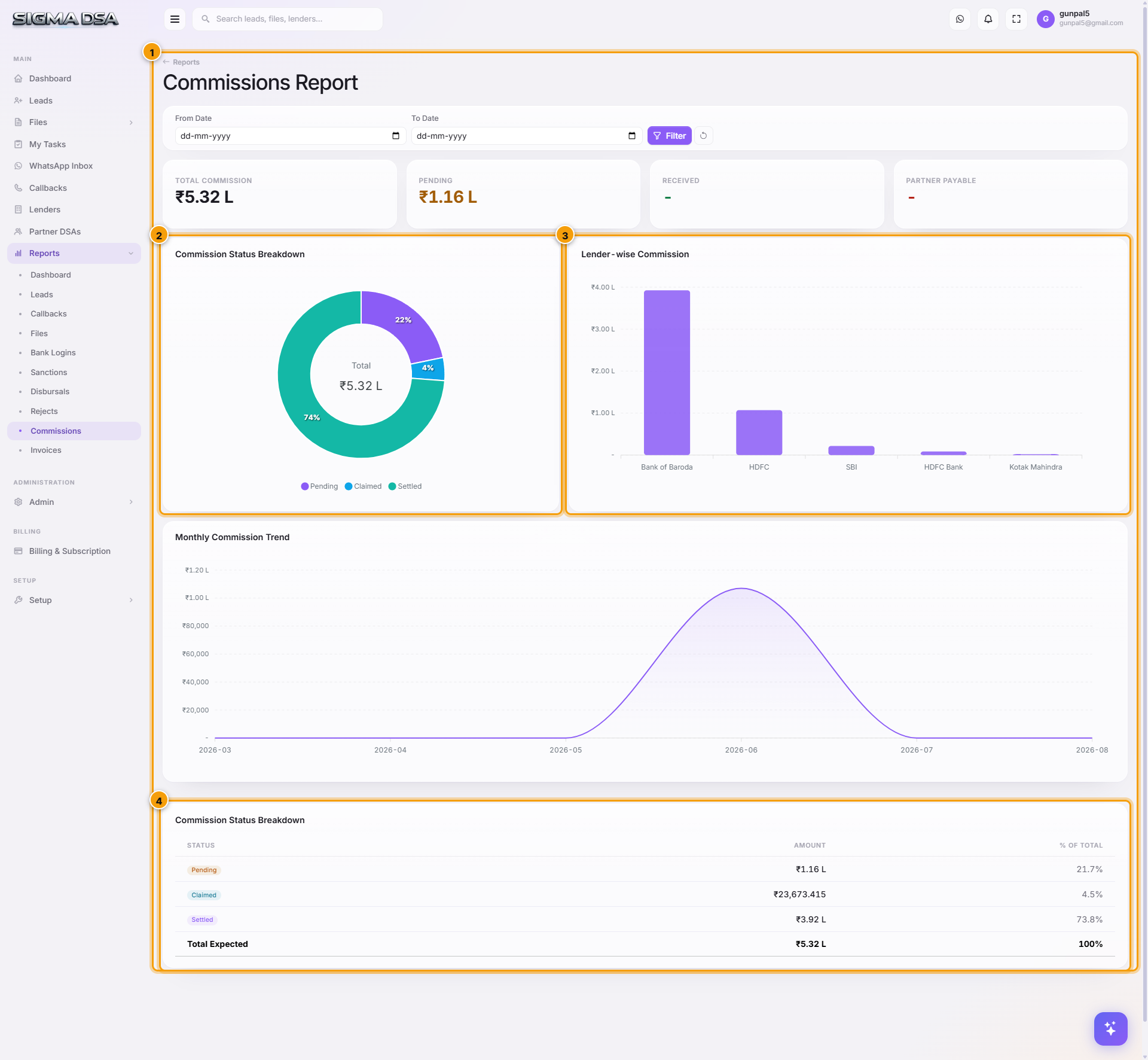This screenshot has height=1060, width=1148.
Task: Click the Pending ₹1.16 L summary card
Action: click(523, 194)
